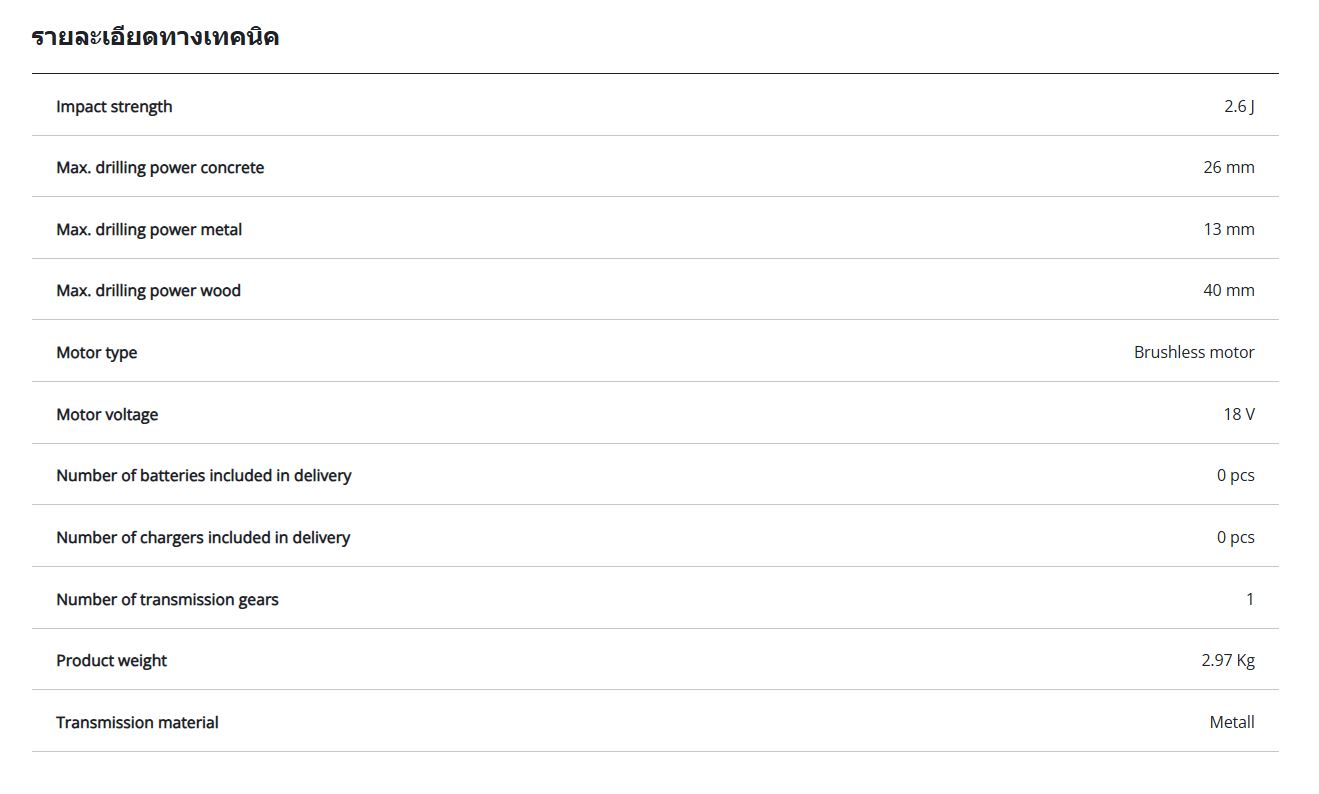The image size is (1319, 794).
Task: Click Number of chargers included in delivery
Action: point(203,537)
